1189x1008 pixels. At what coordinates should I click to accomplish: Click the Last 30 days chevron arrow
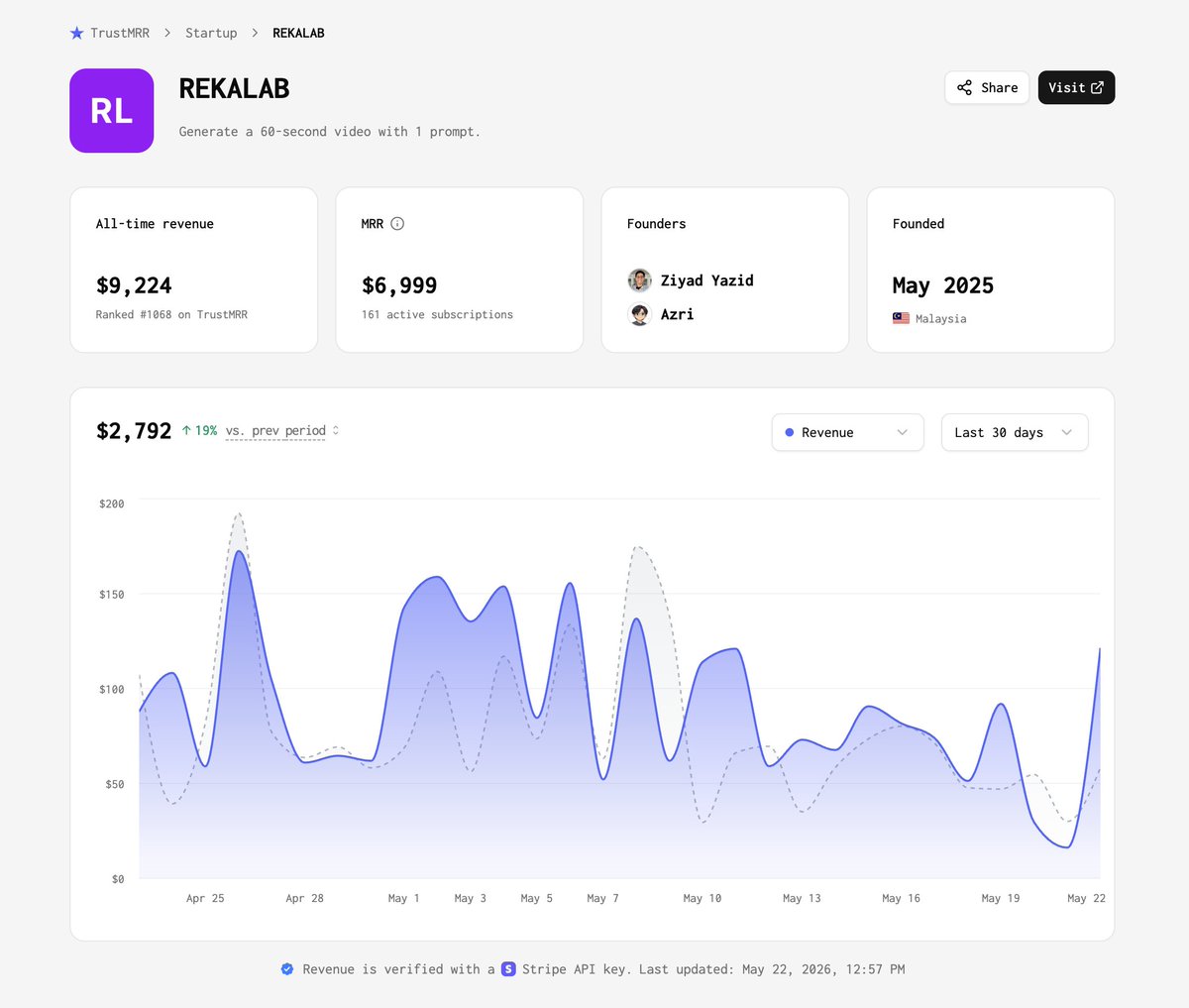(x=1066, y=432)
